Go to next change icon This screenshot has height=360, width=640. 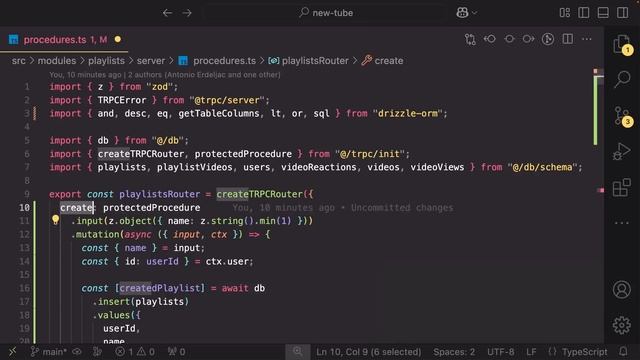click(x=528, y=39)
